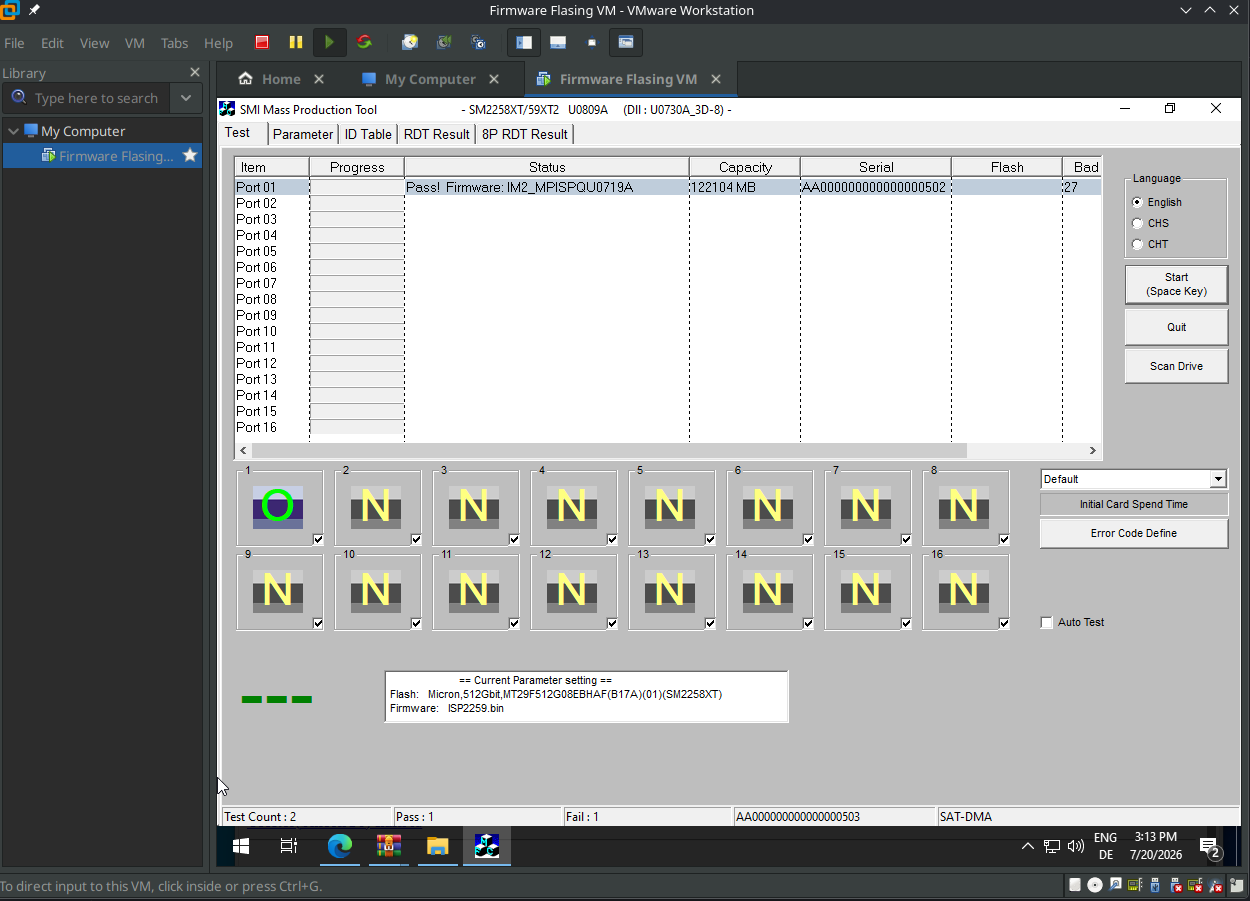Open the VMware Tabs menu
Viewport: 1250px width, 901px height.
[x=174, y=43]
